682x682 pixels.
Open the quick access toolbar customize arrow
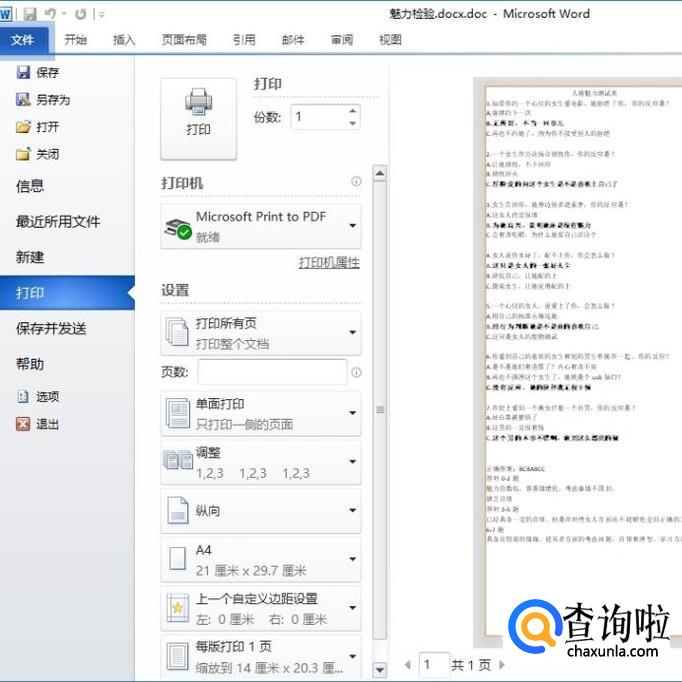(101, 15)
